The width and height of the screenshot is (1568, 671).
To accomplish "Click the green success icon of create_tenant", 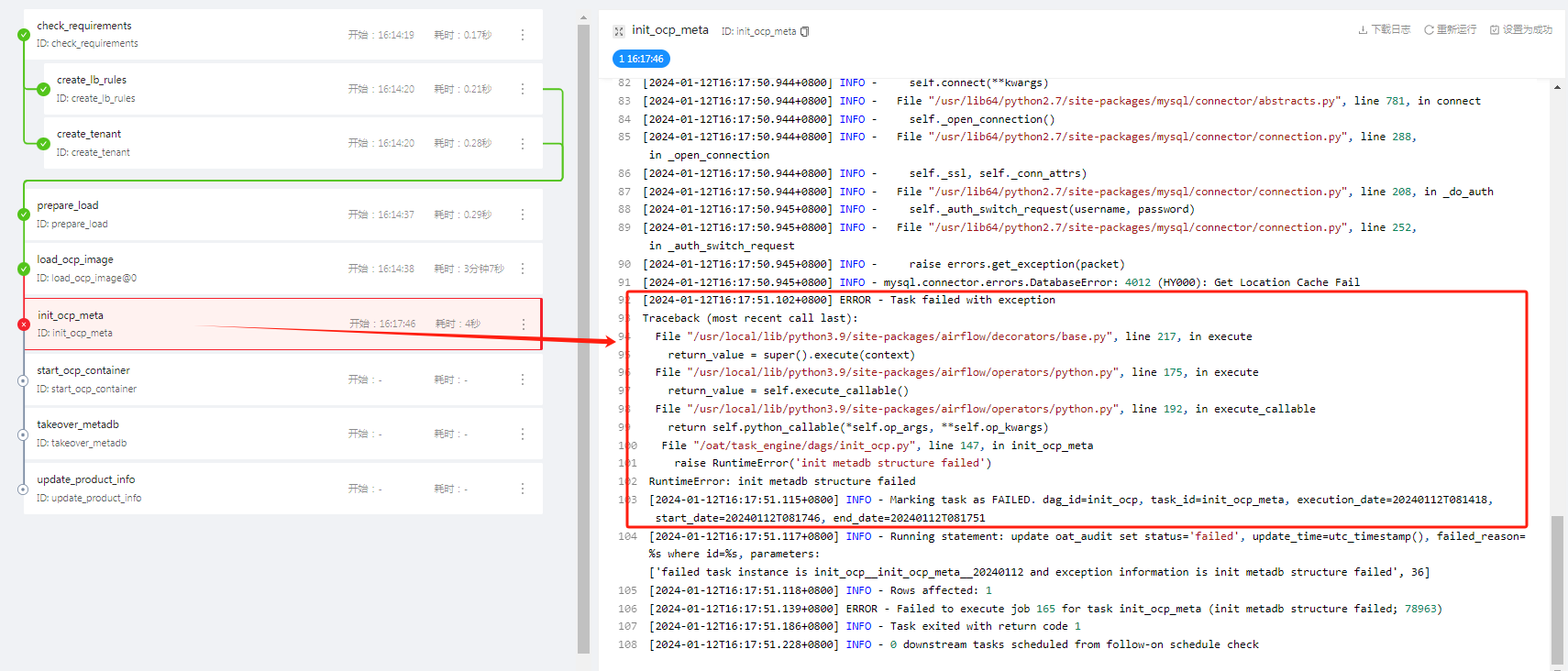I will pyautogui.click(x=43, y=143).
